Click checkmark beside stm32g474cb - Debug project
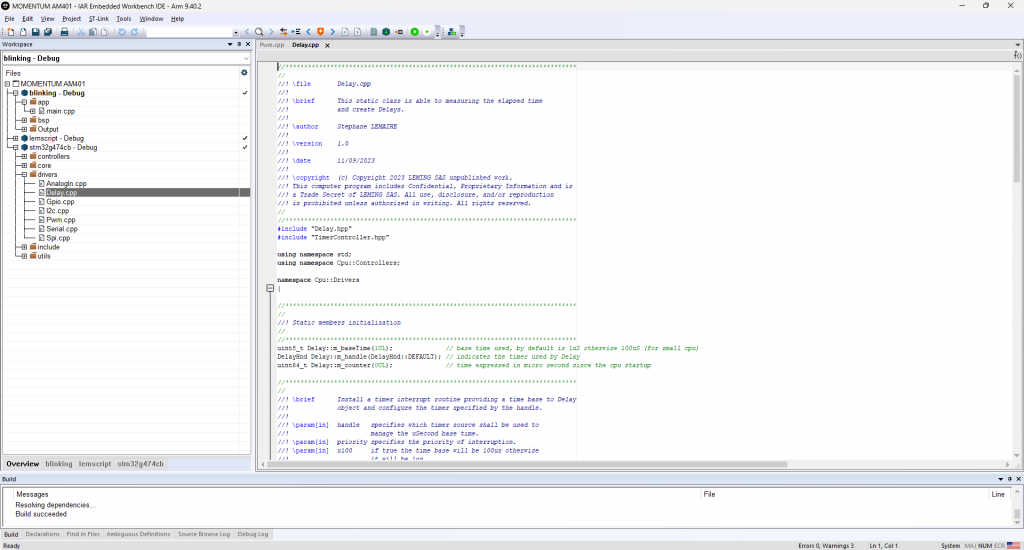Screen dimensions: 1024x550 [x=245, y=147]
